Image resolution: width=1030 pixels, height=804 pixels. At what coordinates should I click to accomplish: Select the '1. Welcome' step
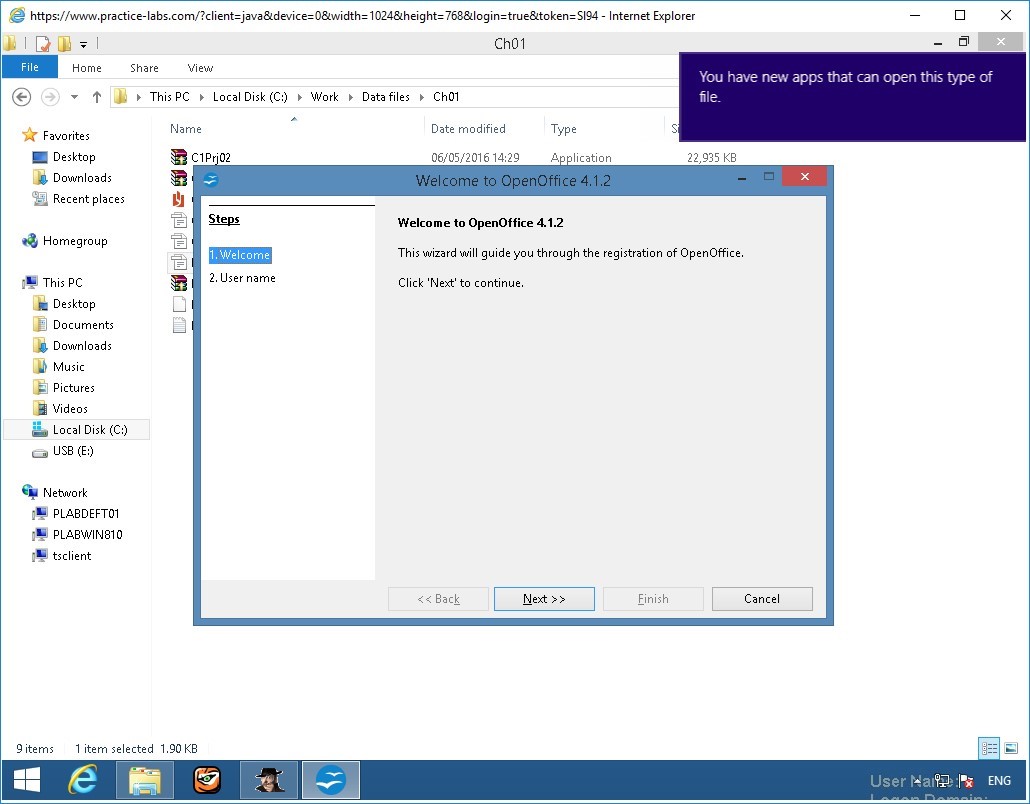click(240, 255)
